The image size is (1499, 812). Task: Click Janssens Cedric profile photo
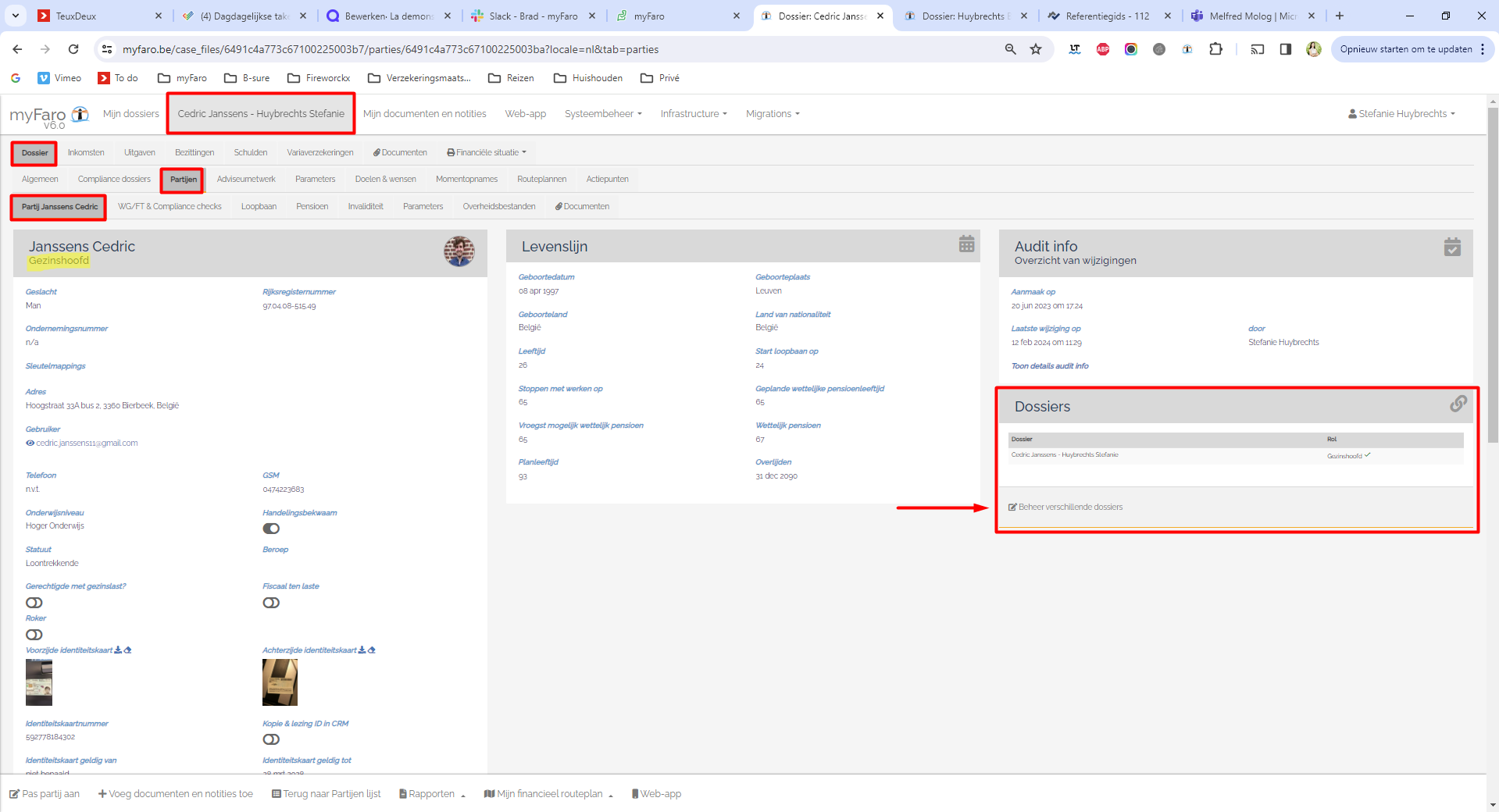[x=459, y=251]
